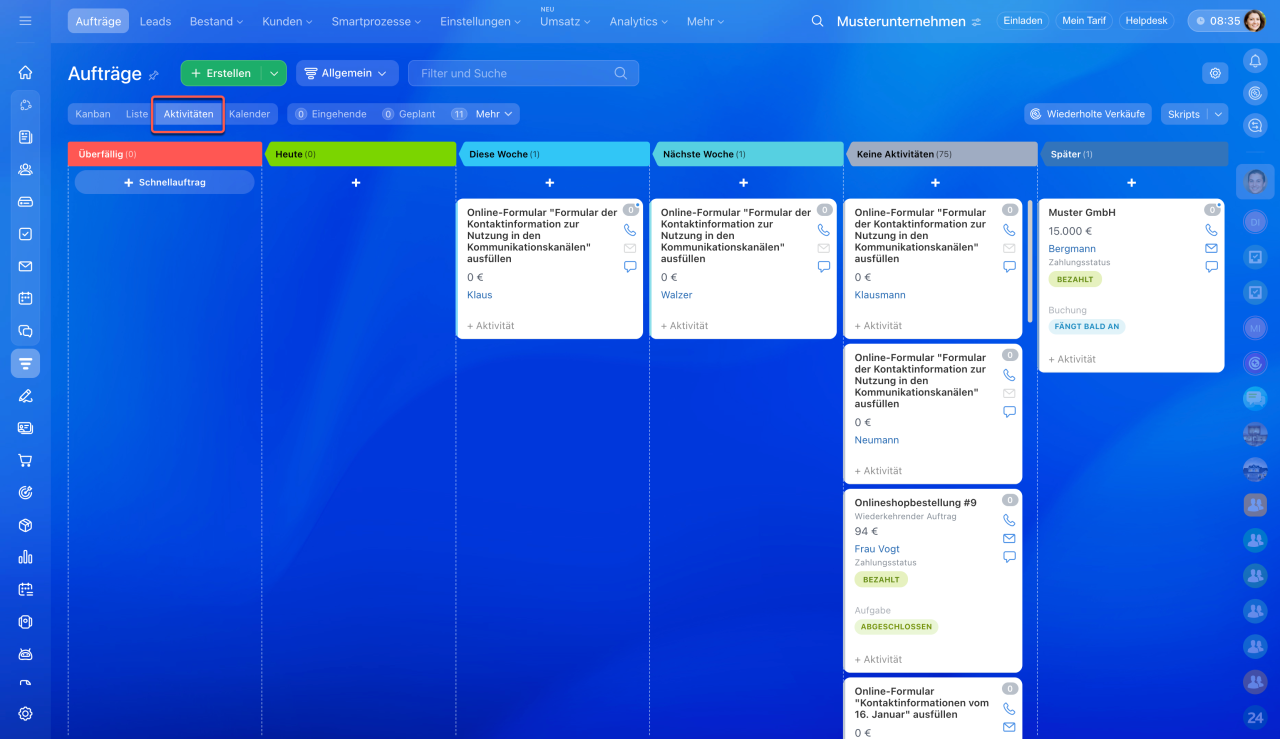Viewport: 1280px width, 739px height.
Task: Open the Aufträge menu item
Action: [98, 21]
